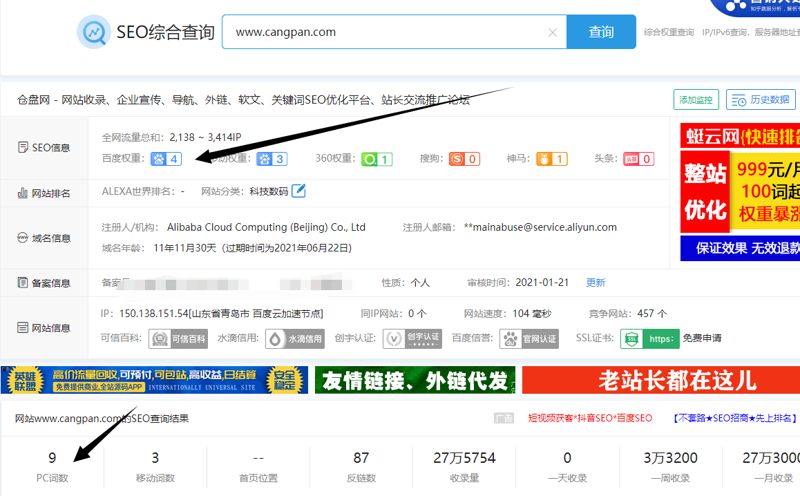The image size is (800, 496).
Task: Open the 友情链接、外链代发 banner
Action: (415, 380)
